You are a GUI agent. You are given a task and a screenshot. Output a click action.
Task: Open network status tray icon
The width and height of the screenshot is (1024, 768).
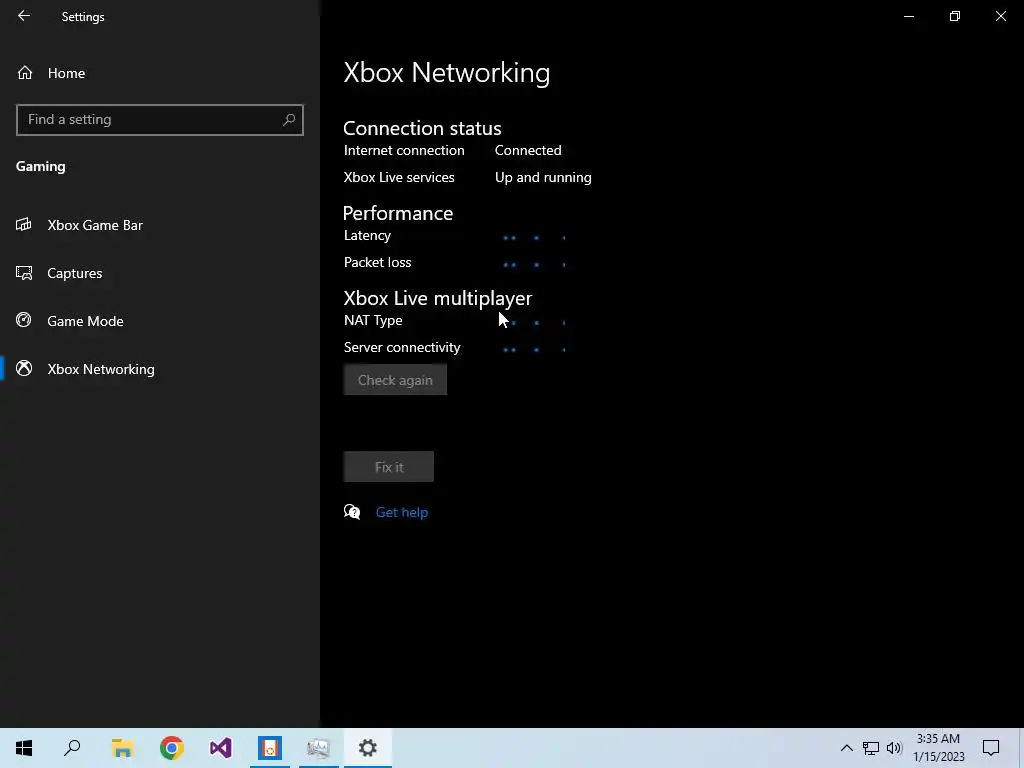(x=871, y=748)
